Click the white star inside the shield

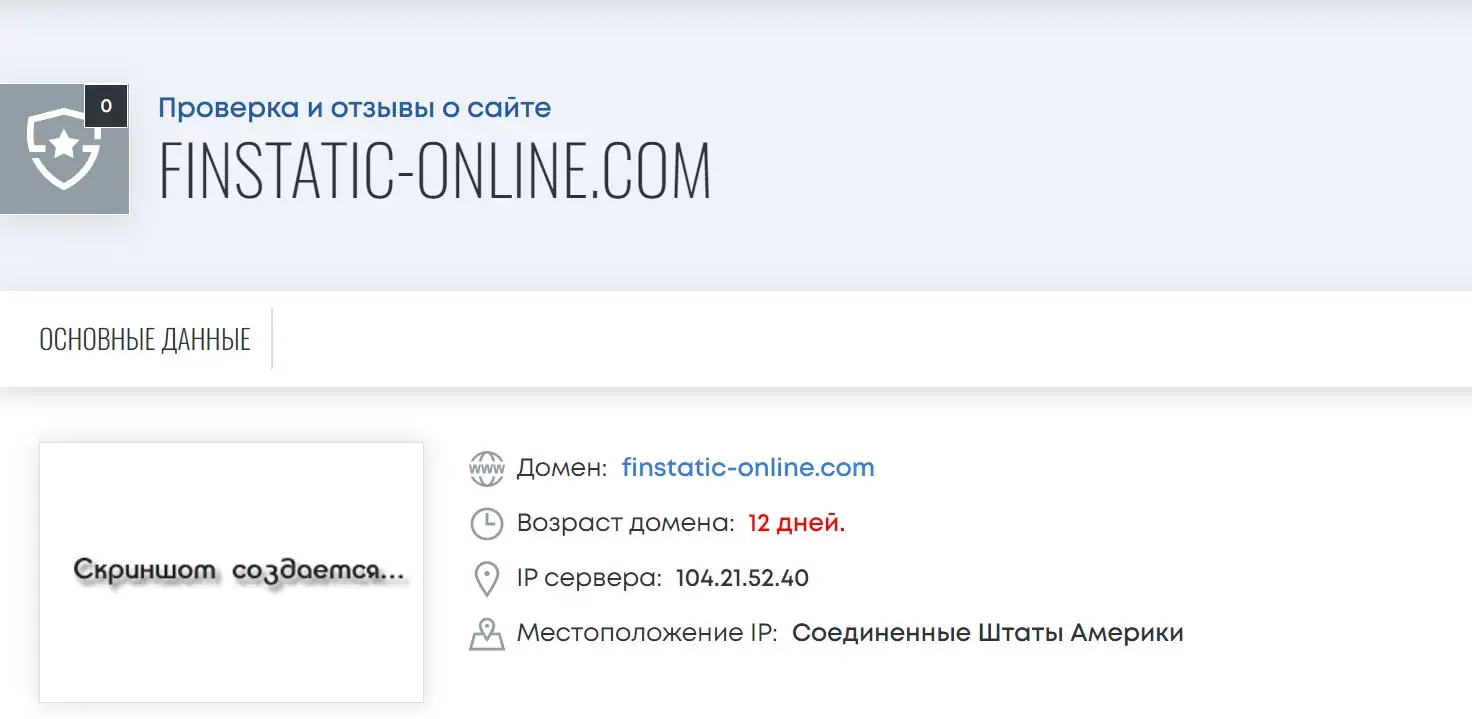pos(64,146)
